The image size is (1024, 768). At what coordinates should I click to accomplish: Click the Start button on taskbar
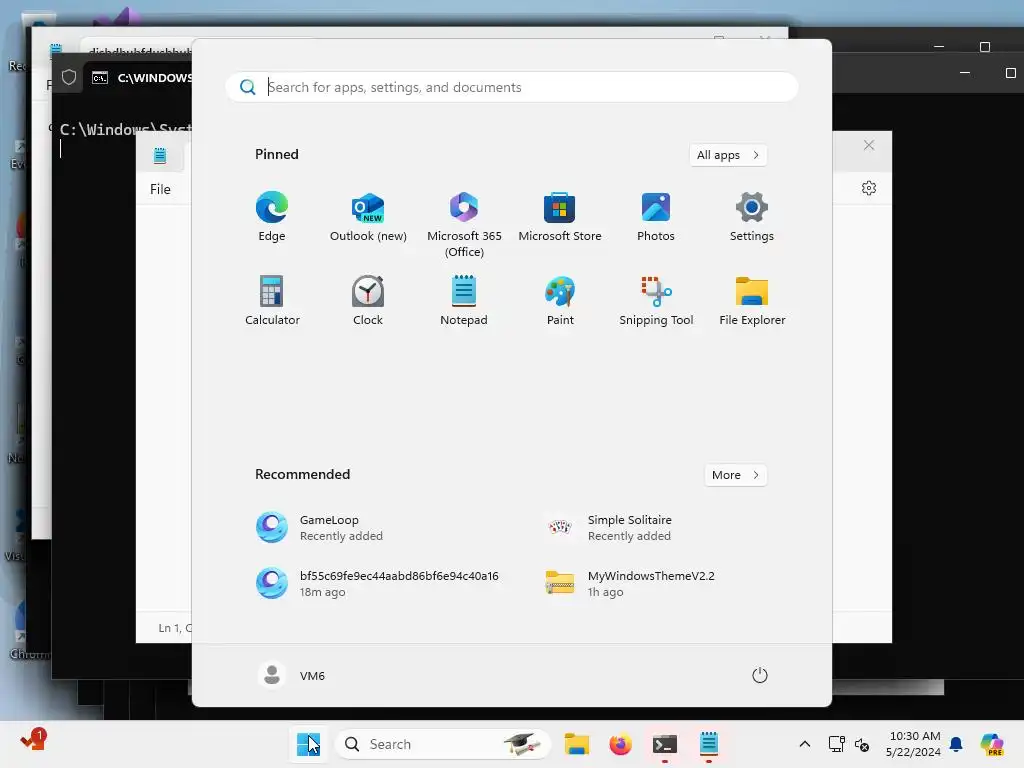tap(308, 744)
